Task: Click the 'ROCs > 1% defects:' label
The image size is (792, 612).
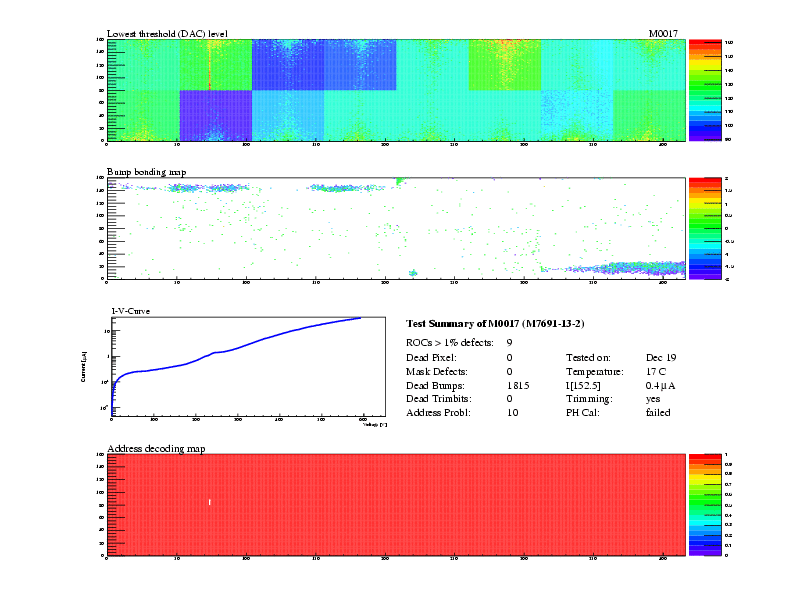Action: coord(450,343)
